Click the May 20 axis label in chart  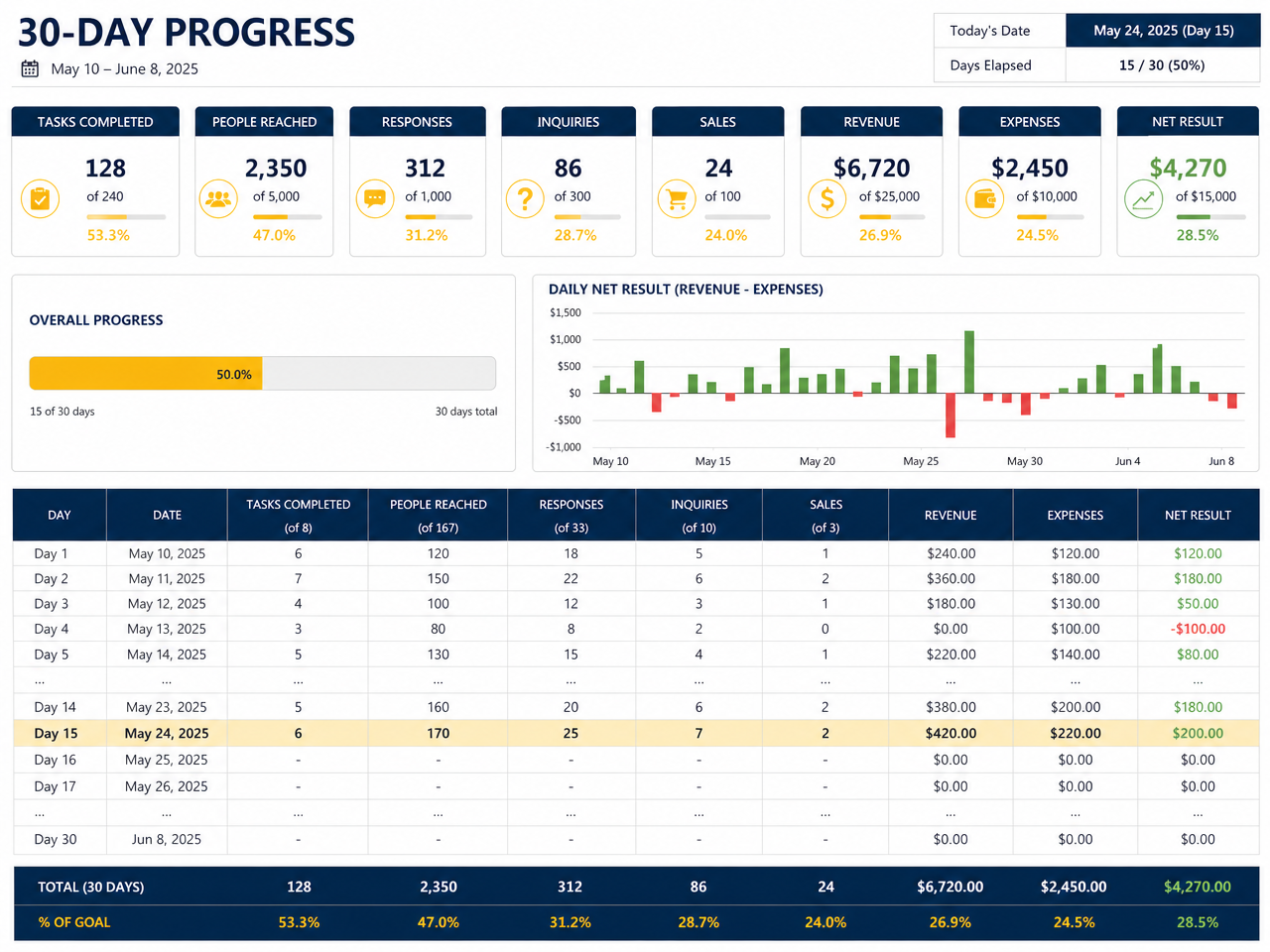tap(818, 461)
